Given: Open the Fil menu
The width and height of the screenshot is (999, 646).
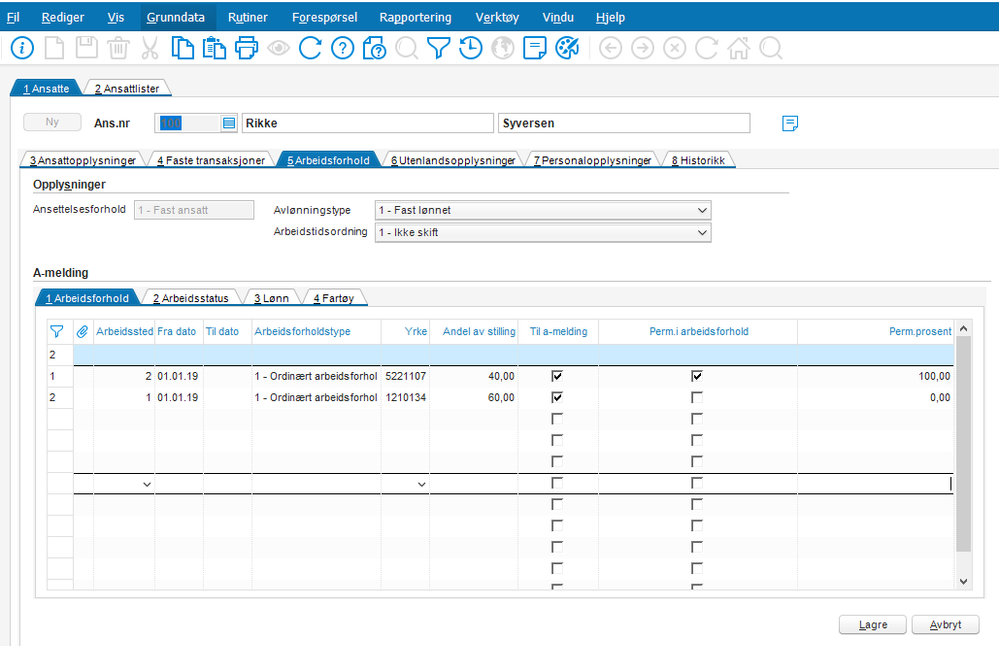Looking at the screenshot, I should [x=13, y=17].
